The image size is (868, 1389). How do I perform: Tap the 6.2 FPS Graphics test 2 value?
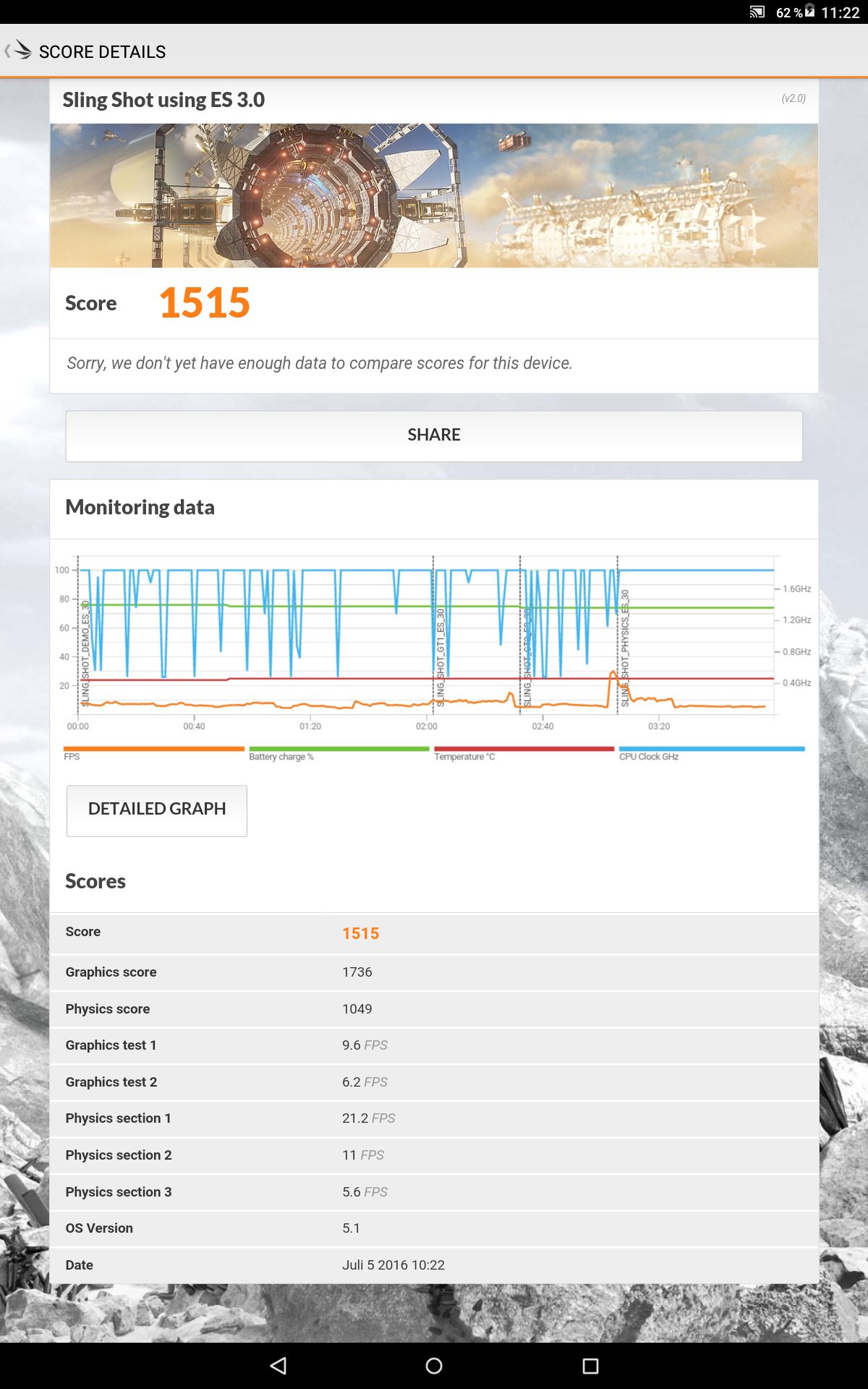click(365, 1082)
